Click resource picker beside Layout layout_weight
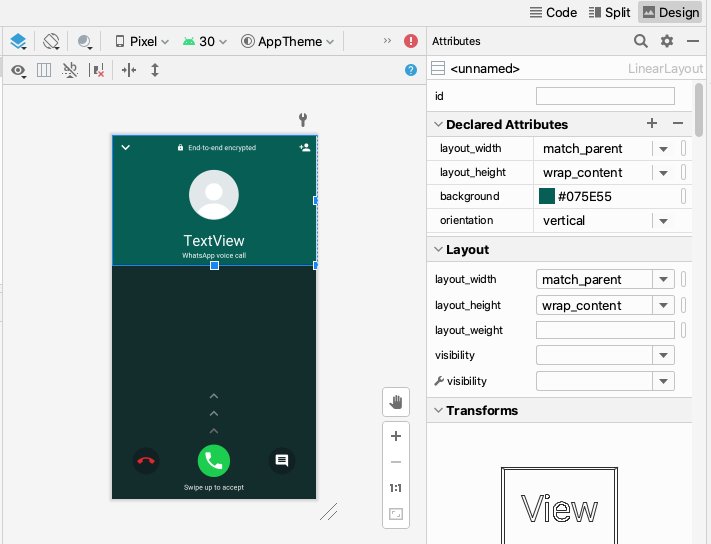Image resolution: width=711 pixels, height=544 pixels. (684, 330)
